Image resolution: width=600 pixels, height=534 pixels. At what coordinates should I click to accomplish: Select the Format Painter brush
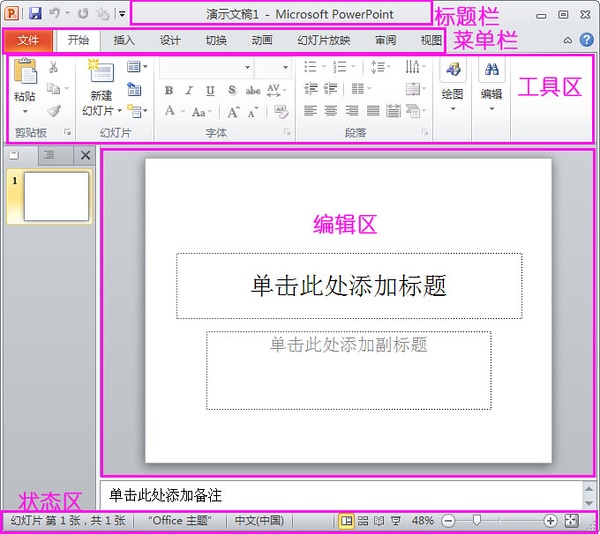[x=54, y=111]
